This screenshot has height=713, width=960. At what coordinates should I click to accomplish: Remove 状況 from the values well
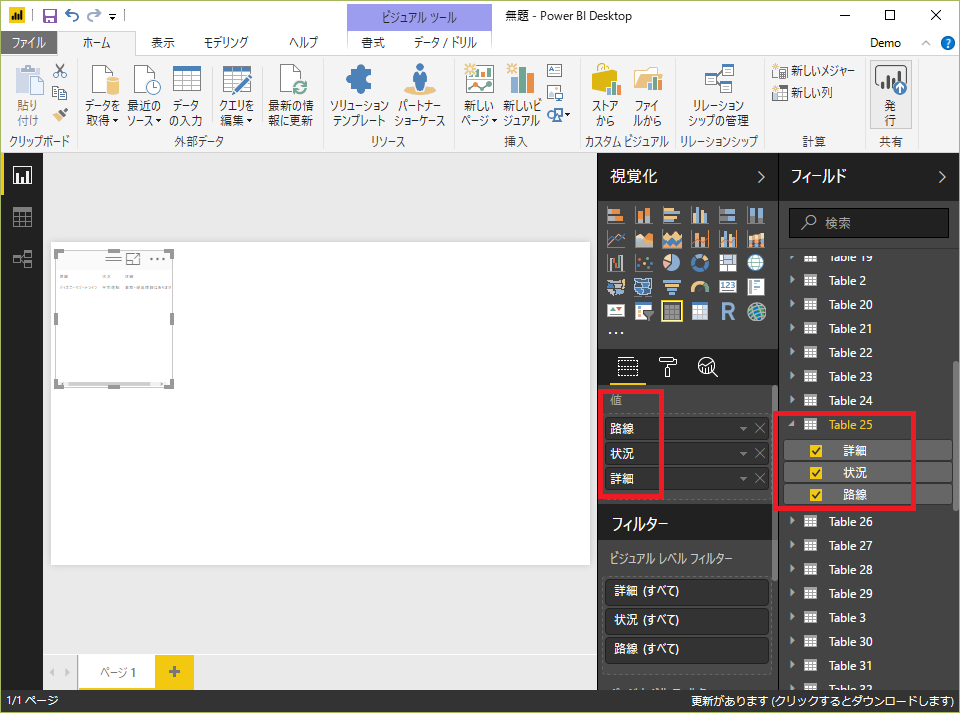click(760, 454)
